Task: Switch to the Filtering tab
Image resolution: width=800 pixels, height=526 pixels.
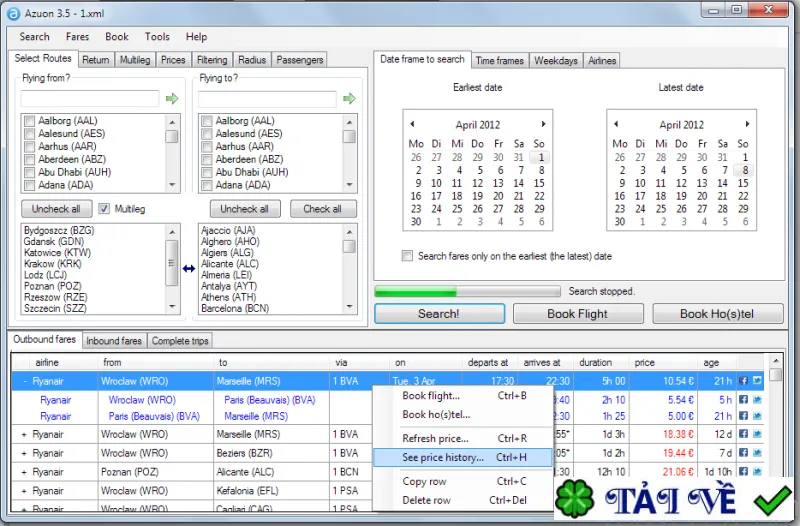Action: (212, 60)
